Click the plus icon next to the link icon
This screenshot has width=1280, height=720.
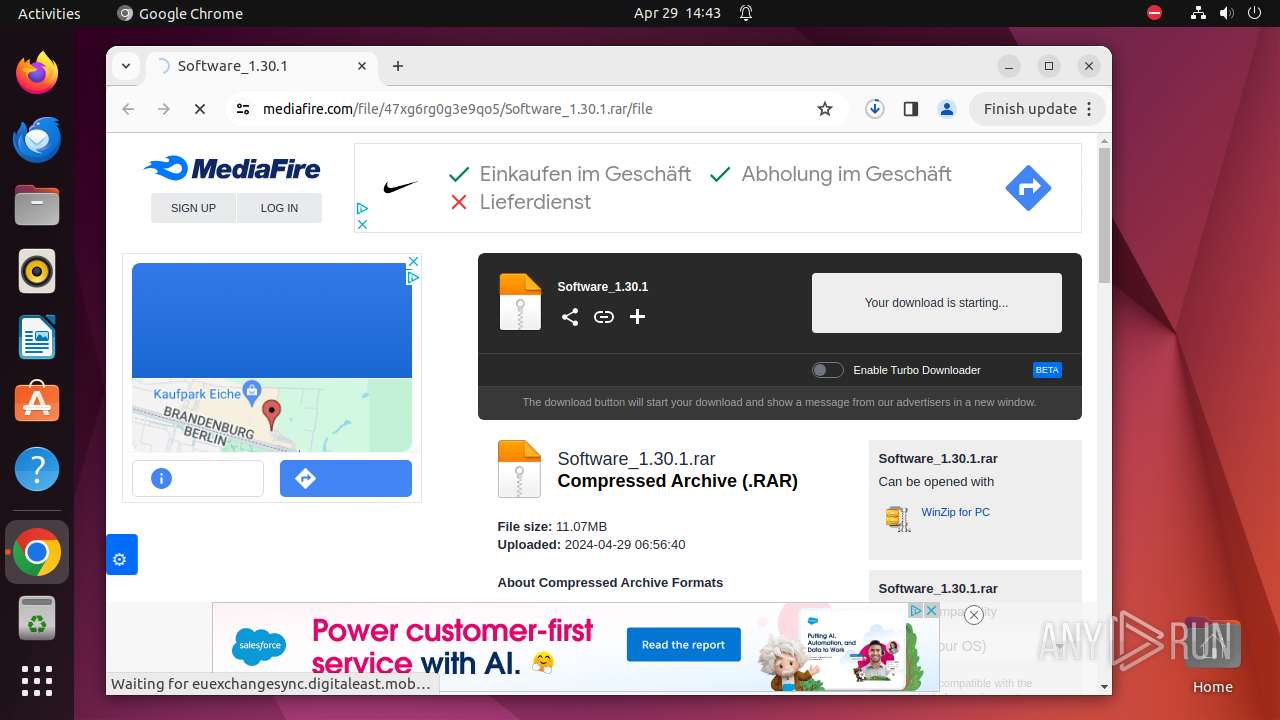[x=637, y=317]
